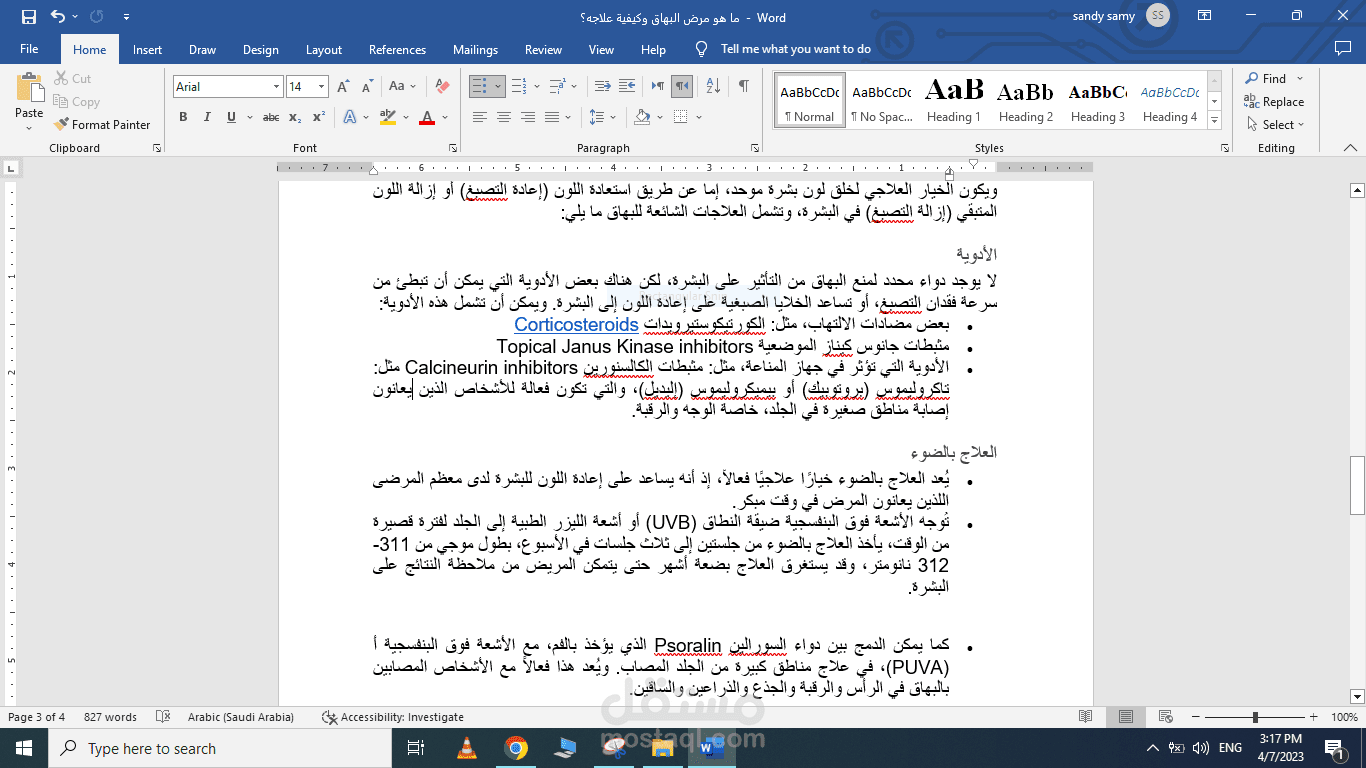Viewport: 1366px width, 768px height.
Task: Switch to the Layout tab
Action: [324, 49]
